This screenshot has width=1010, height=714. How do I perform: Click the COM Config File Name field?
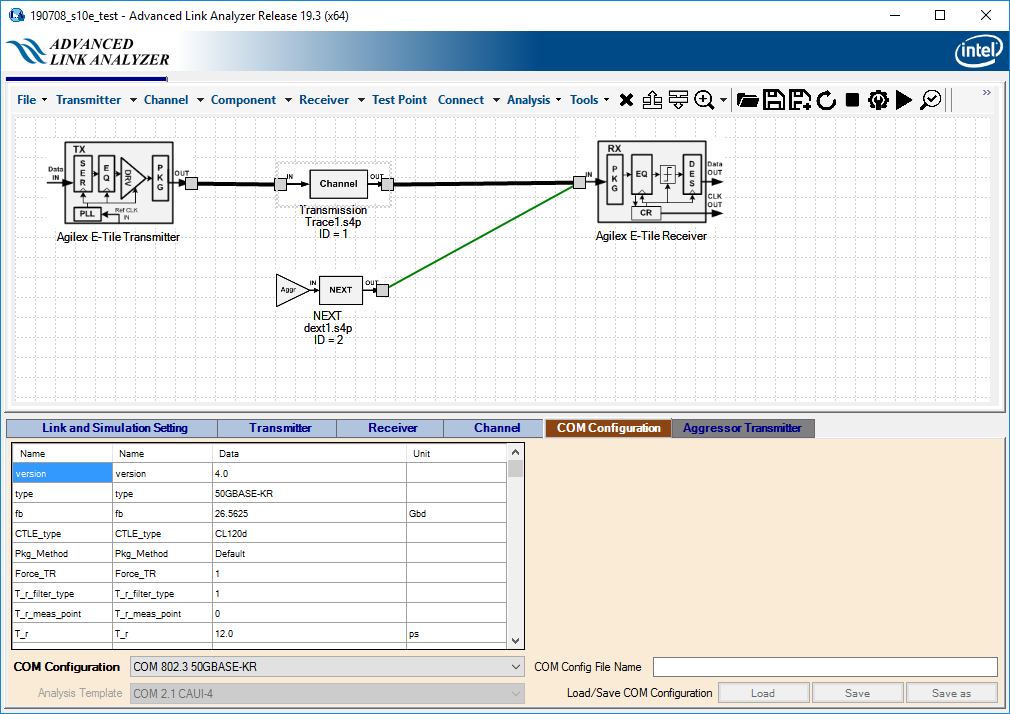(x=824, y=667)
